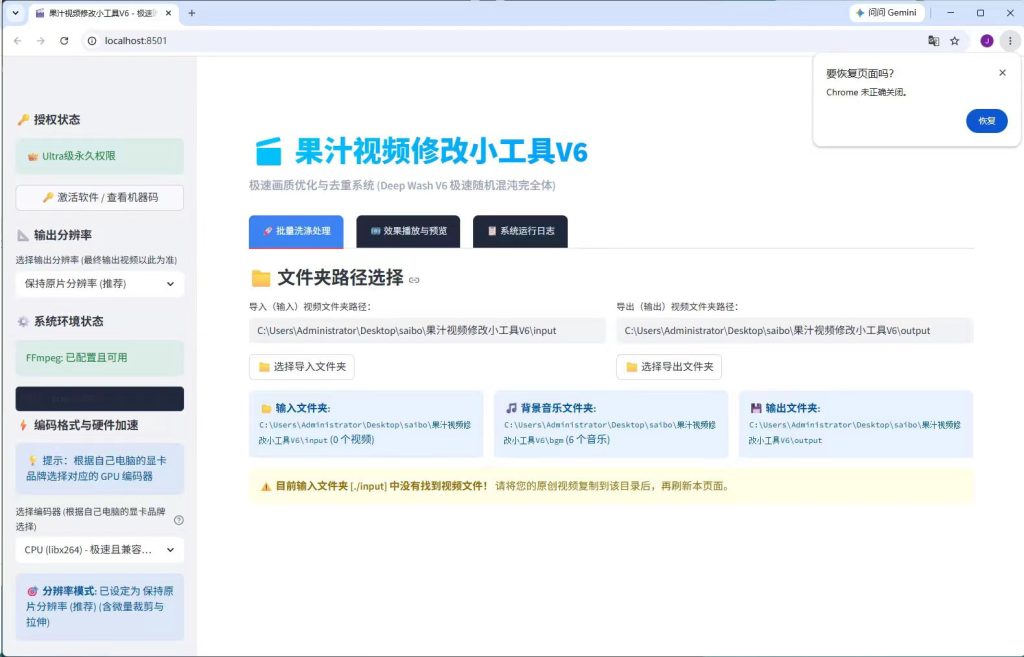
Task: Click the GPU encoder tip box
Action: tap(100, 468)
